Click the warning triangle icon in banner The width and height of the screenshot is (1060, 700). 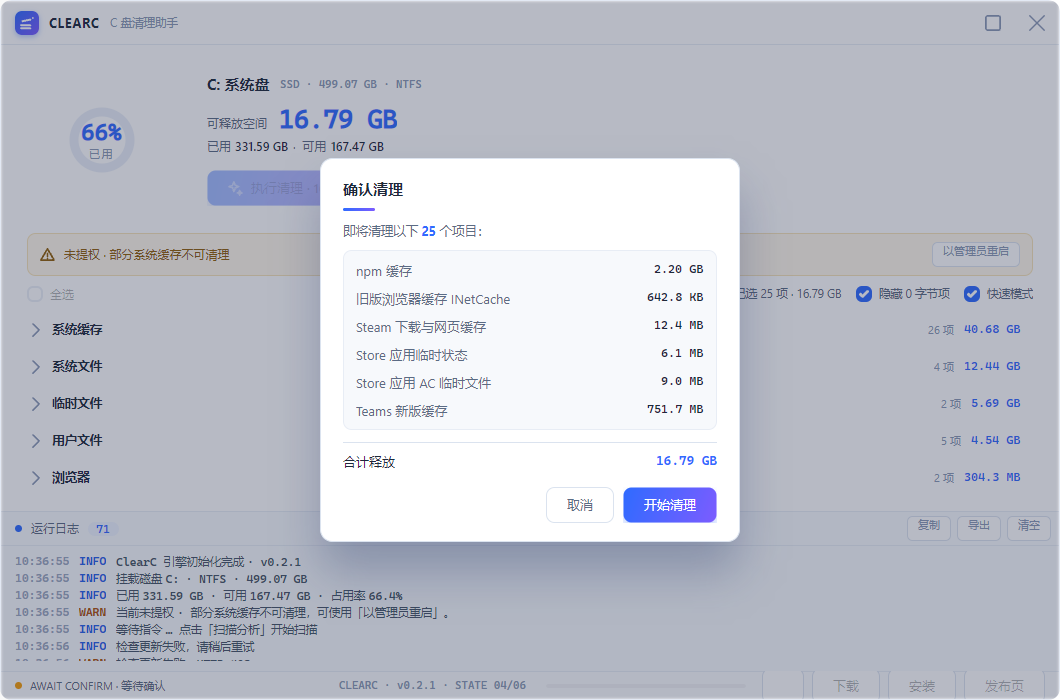point(47,255)
